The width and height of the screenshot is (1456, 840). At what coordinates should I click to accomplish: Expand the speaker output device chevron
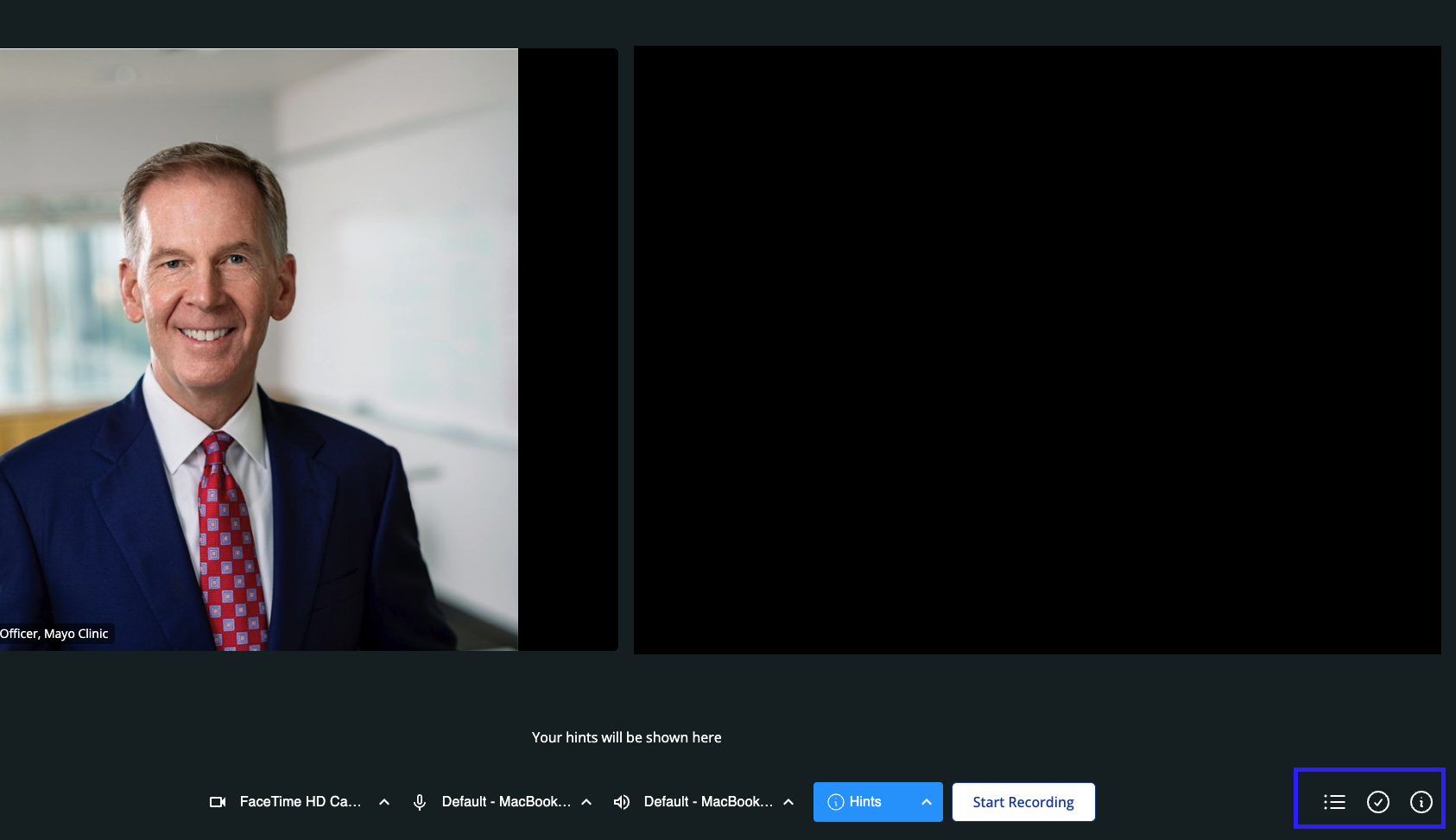pyautogui.click(x=788, y=802)
